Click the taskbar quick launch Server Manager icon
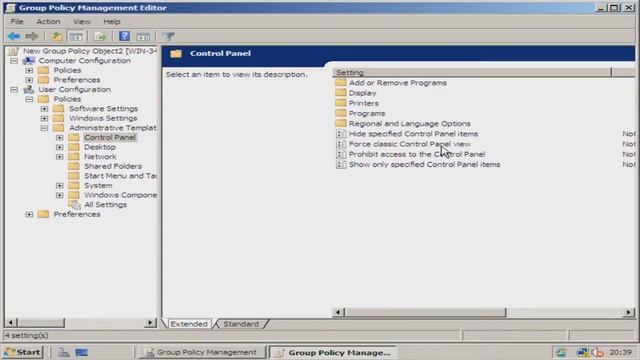The width and height of the screenshot is (640, 360). (x=63, y=352)
